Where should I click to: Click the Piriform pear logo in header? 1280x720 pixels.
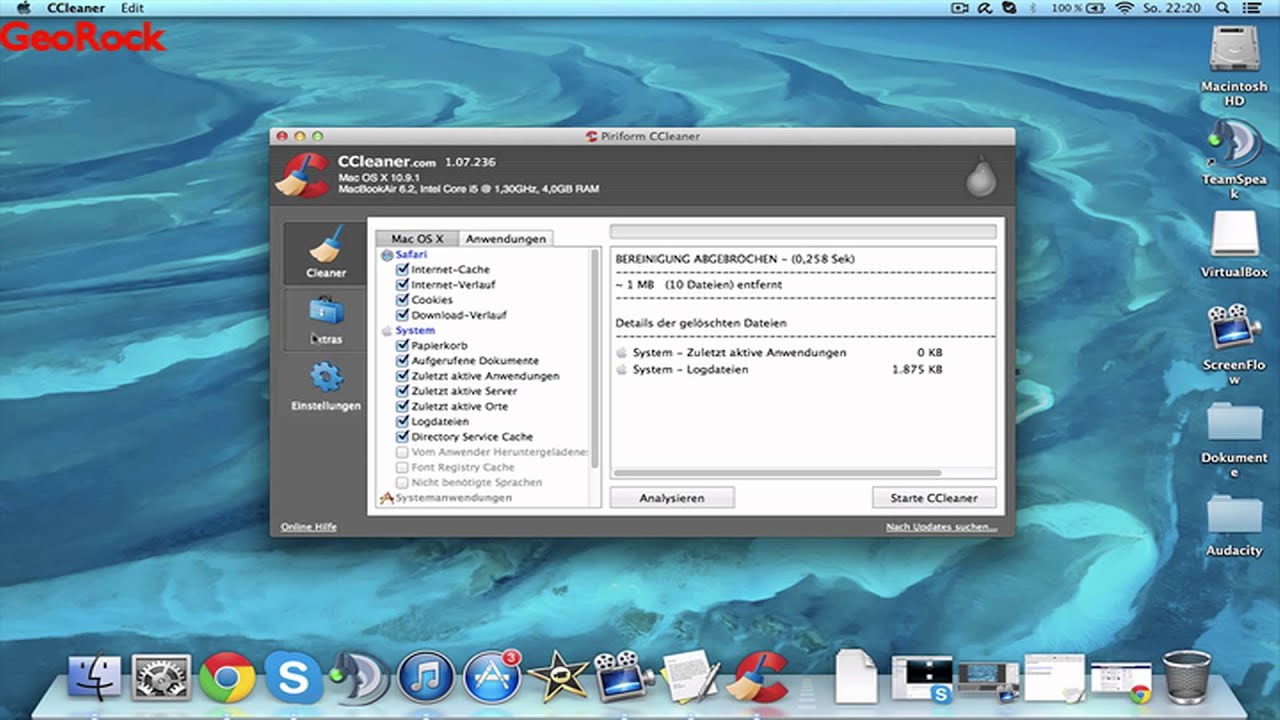coord(980,176)
